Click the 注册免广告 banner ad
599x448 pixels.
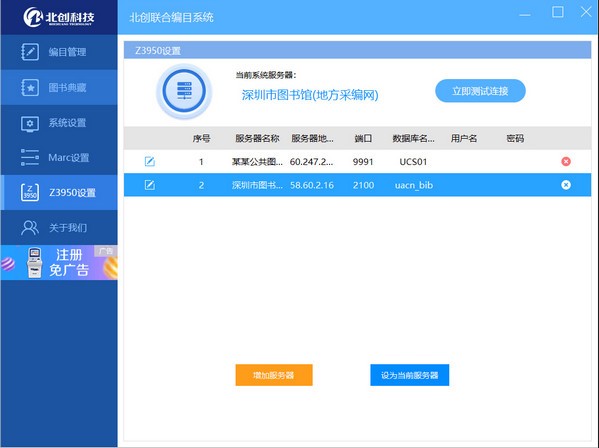click(x=59, y=263)
